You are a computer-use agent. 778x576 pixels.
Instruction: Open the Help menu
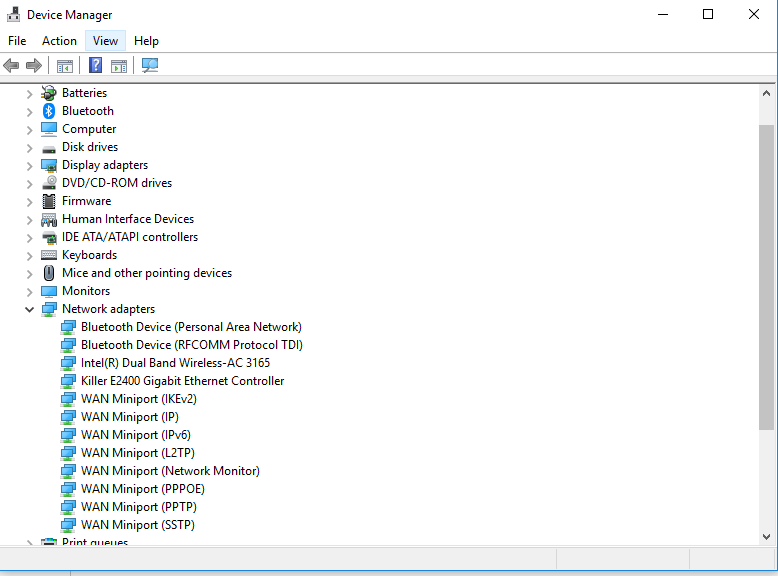click(146, 41)
